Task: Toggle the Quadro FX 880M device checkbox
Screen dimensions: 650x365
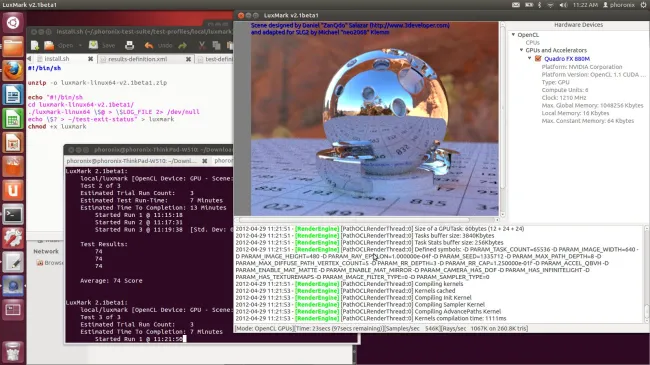Action: click(538, 58)
